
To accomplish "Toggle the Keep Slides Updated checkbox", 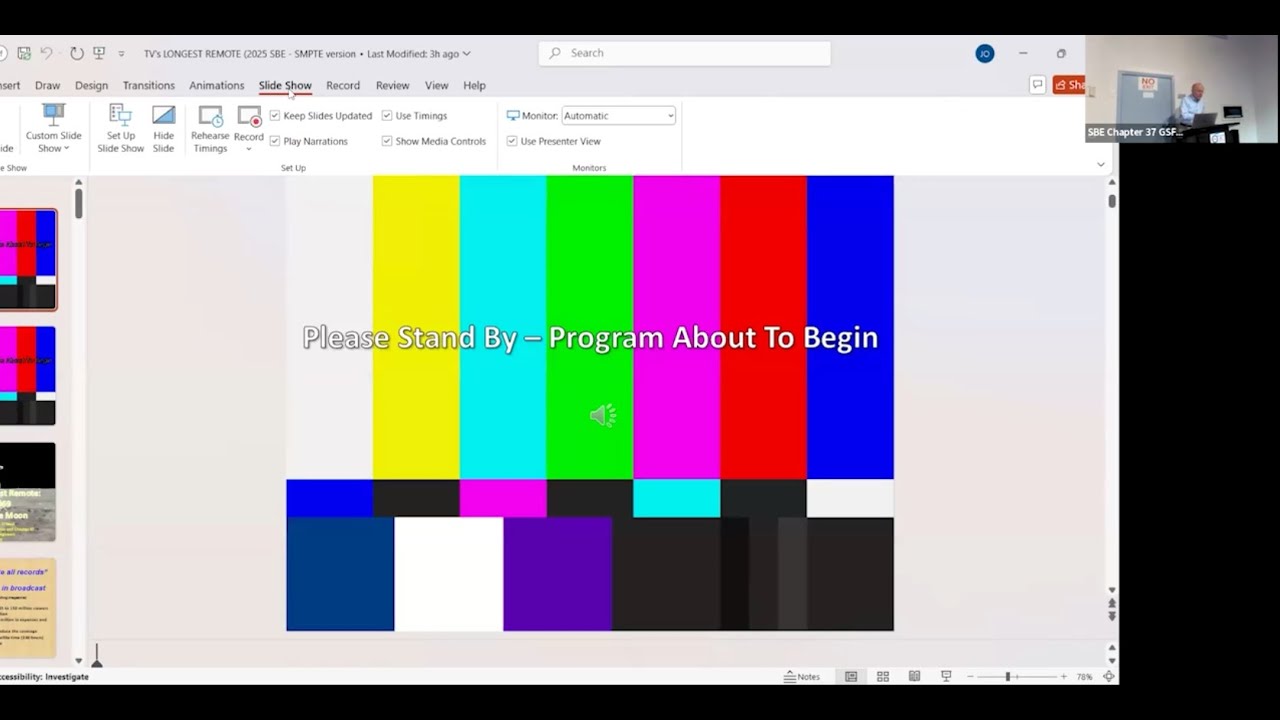I will tap(275, 116).
